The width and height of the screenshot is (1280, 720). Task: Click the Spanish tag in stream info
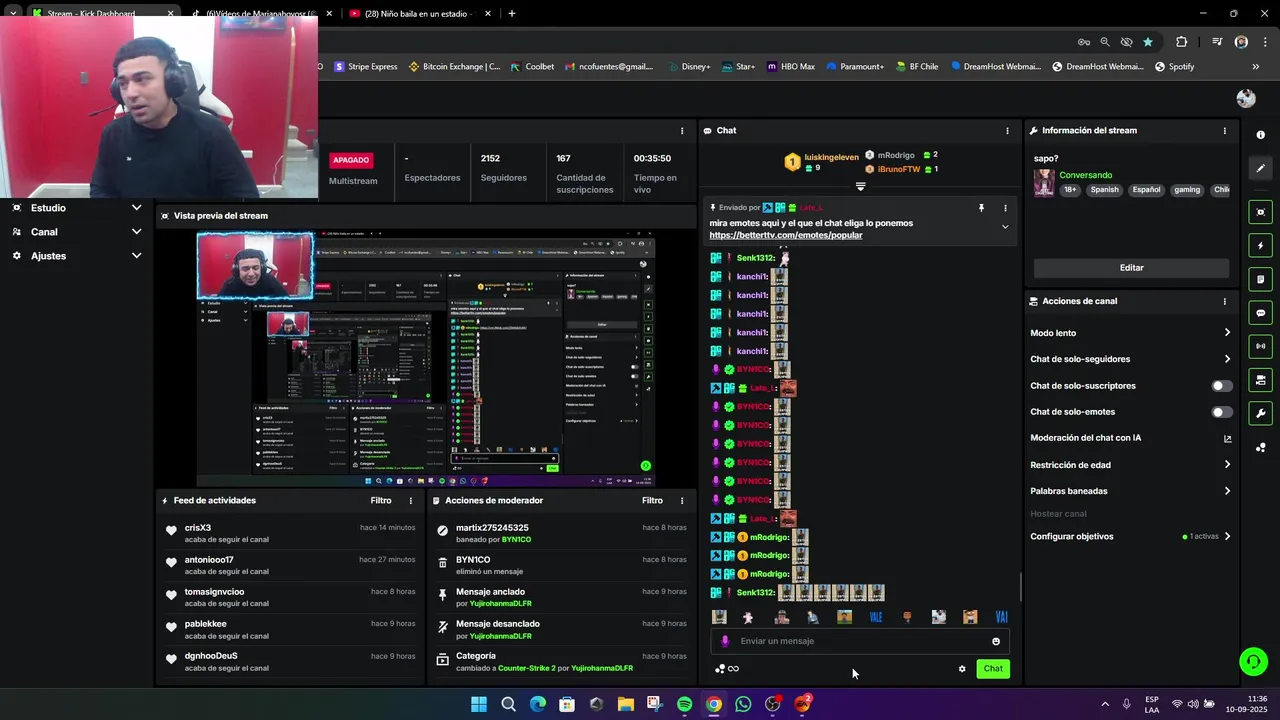click(1105, 190)
